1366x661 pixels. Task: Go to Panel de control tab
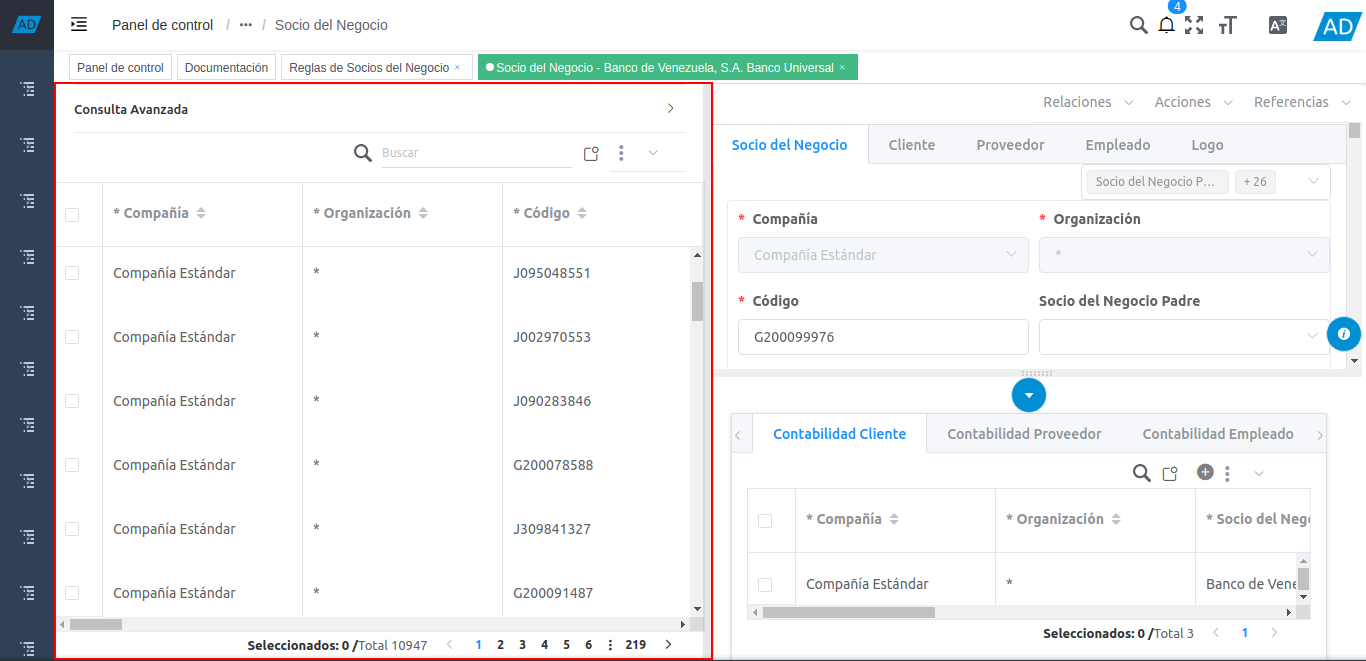pos(120,68)
